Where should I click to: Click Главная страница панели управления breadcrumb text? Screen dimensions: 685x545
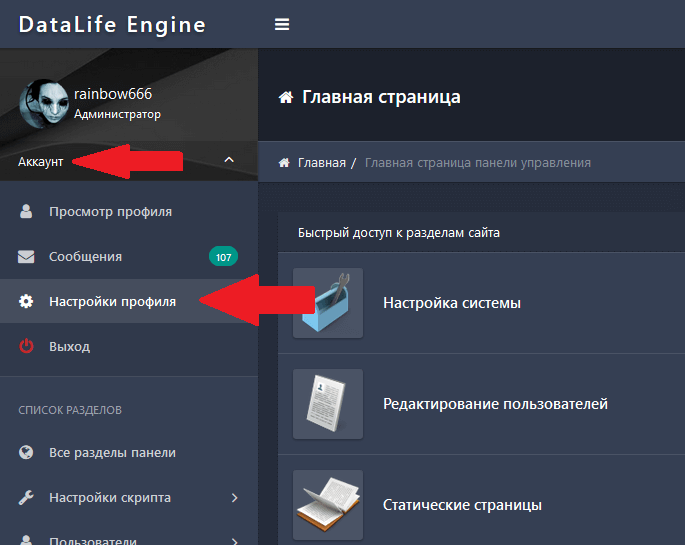coord(477,163)
